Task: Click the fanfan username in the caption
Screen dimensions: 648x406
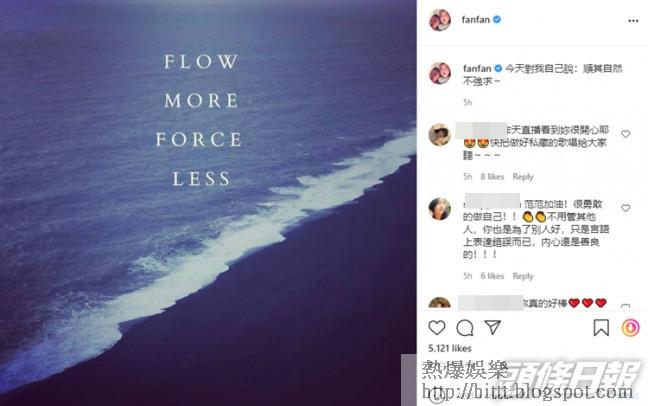Action: coord(477,68)
